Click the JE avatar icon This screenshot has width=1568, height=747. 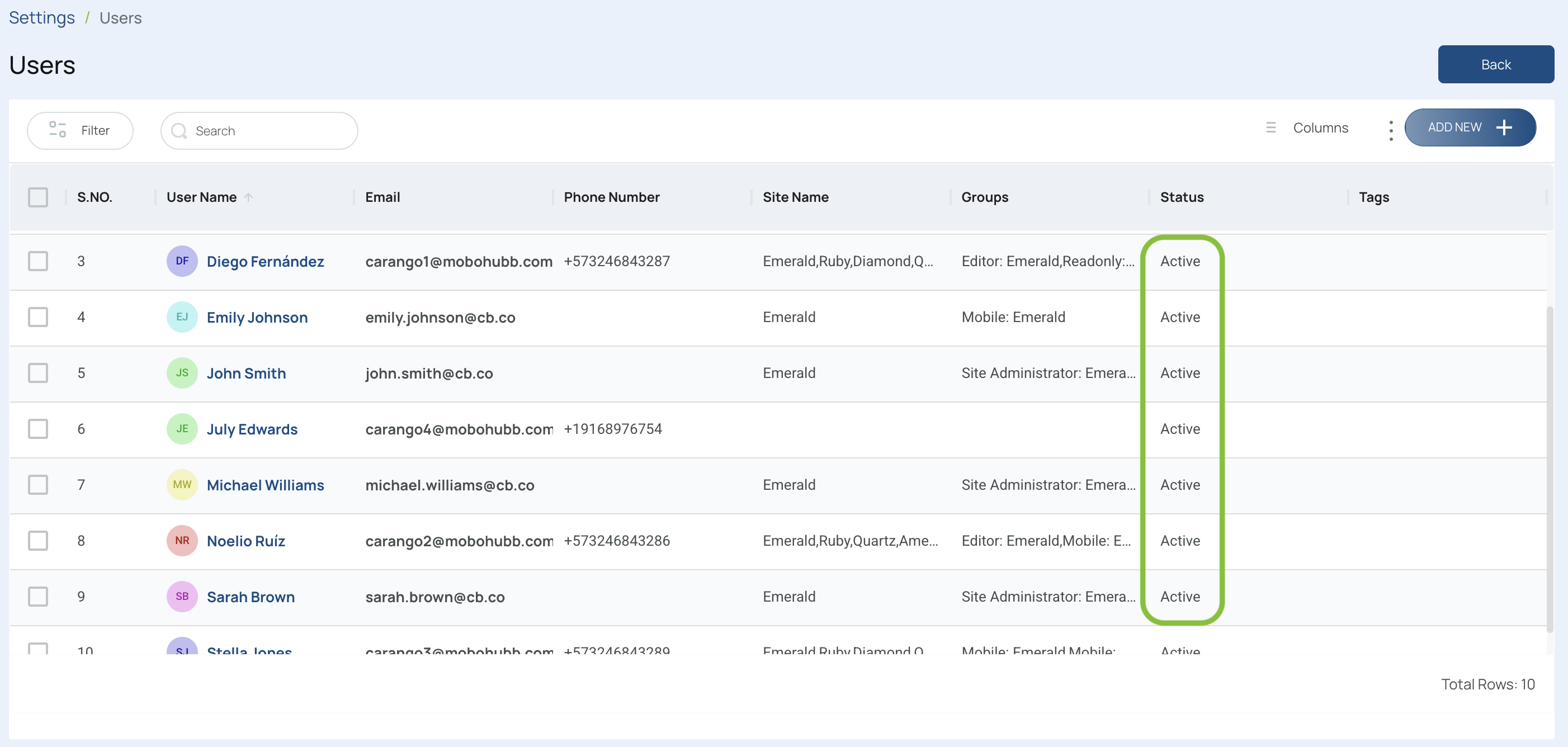point(182,429)
